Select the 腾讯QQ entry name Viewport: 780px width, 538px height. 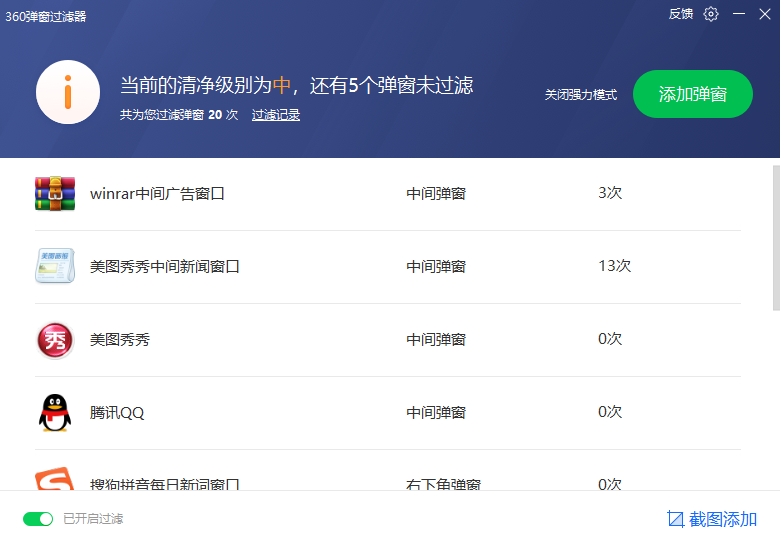coord(117,413)
